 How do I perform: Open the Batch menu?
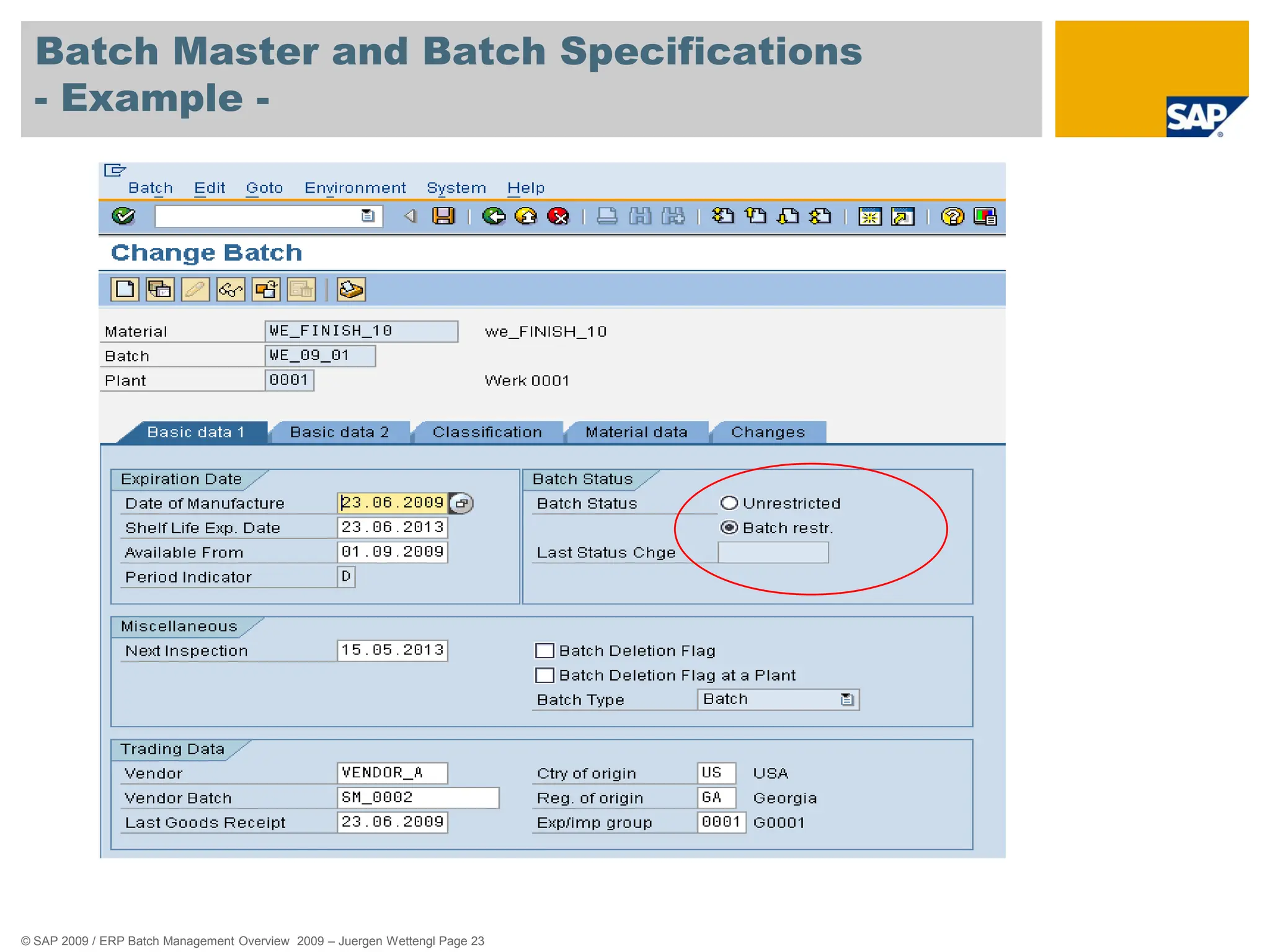coord(151,188)
